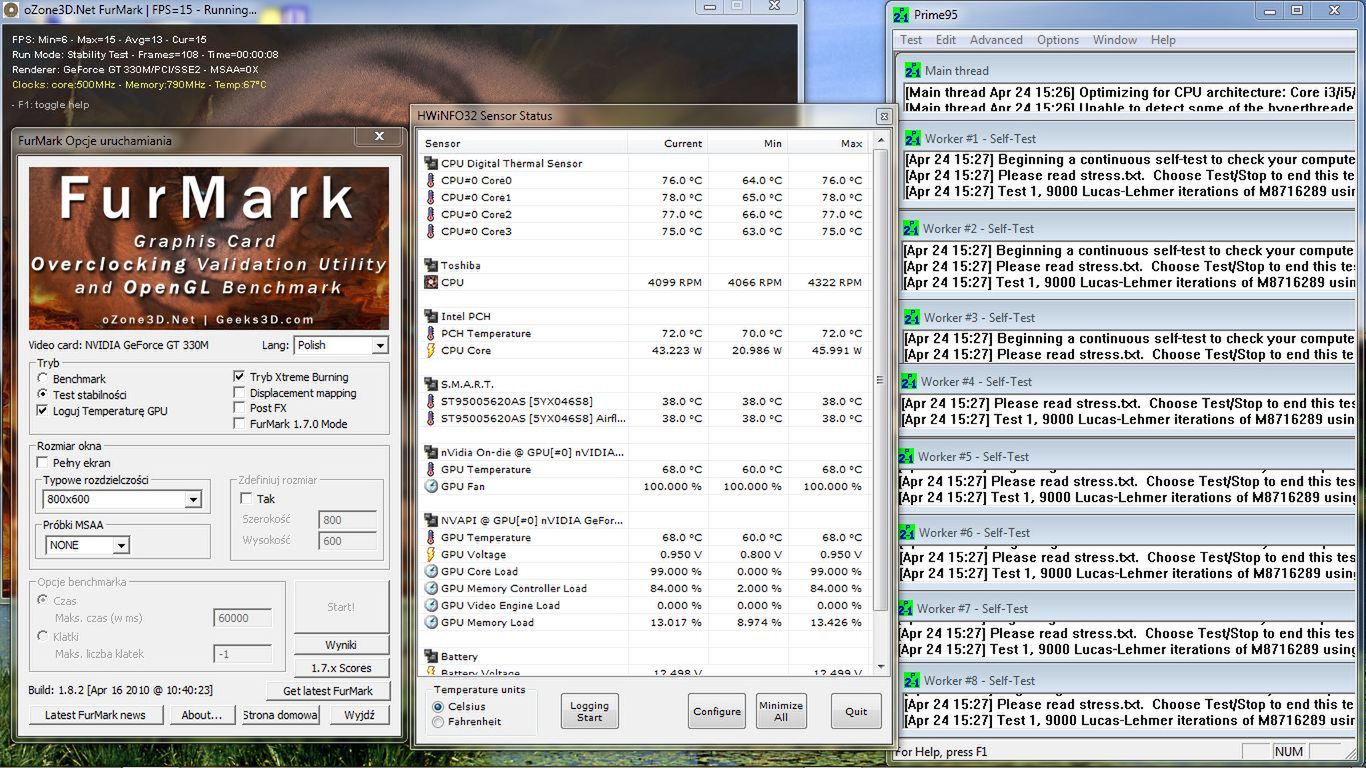
Task: Click the Main thread window icon in Prime95
Action: (x=912, y=70)
